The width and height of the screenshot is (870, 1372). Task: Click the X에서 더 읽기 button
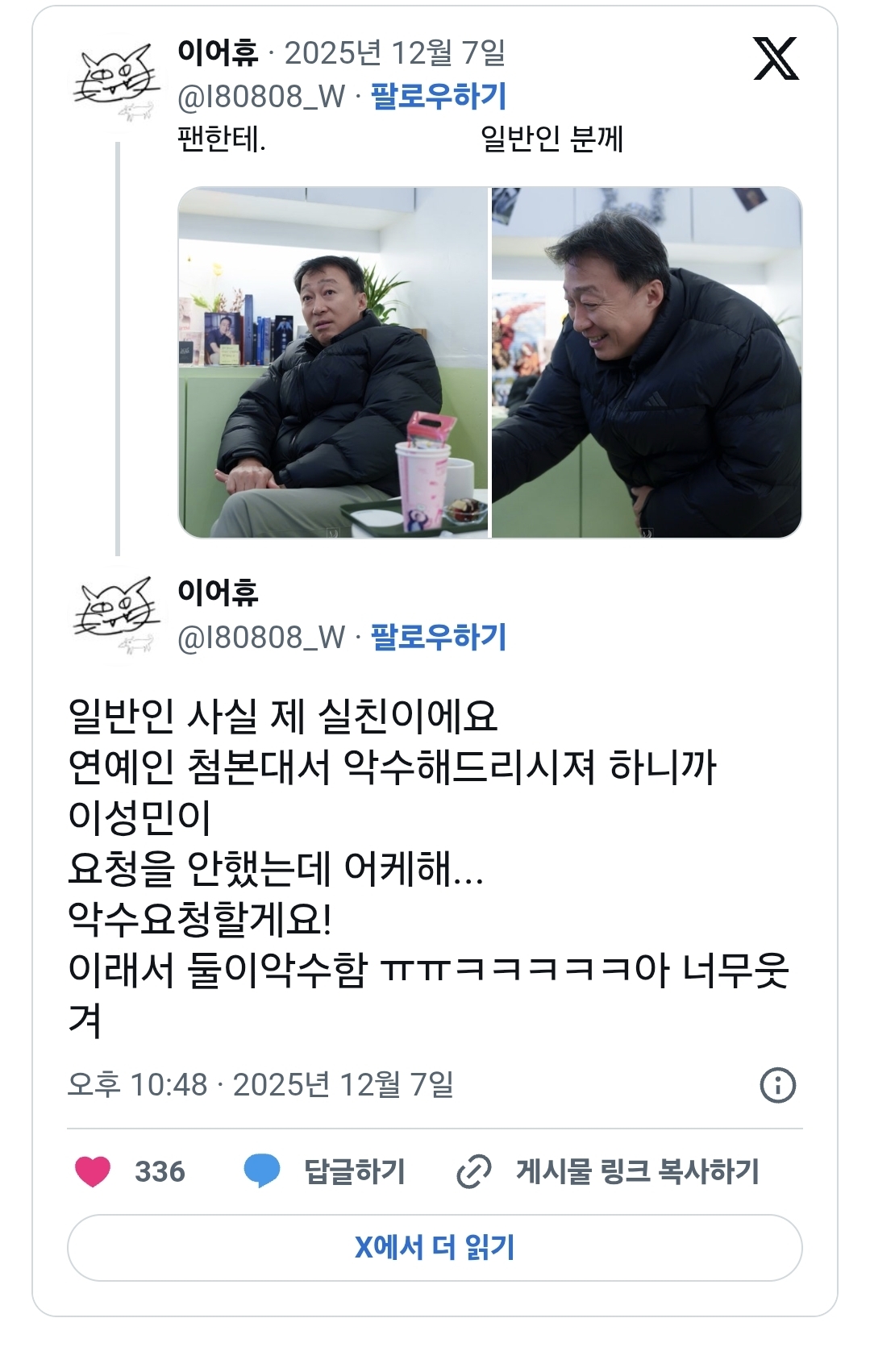pyautogui.click(x=435, y=1248)
